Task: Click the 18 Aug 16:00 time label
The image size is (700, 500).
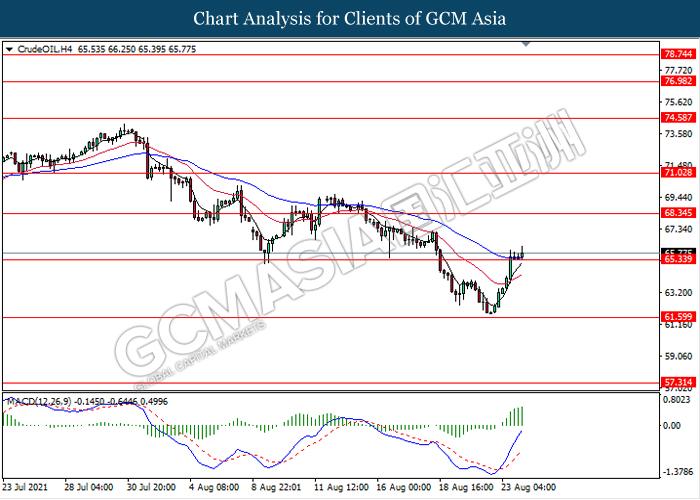Action: point(466,487)
